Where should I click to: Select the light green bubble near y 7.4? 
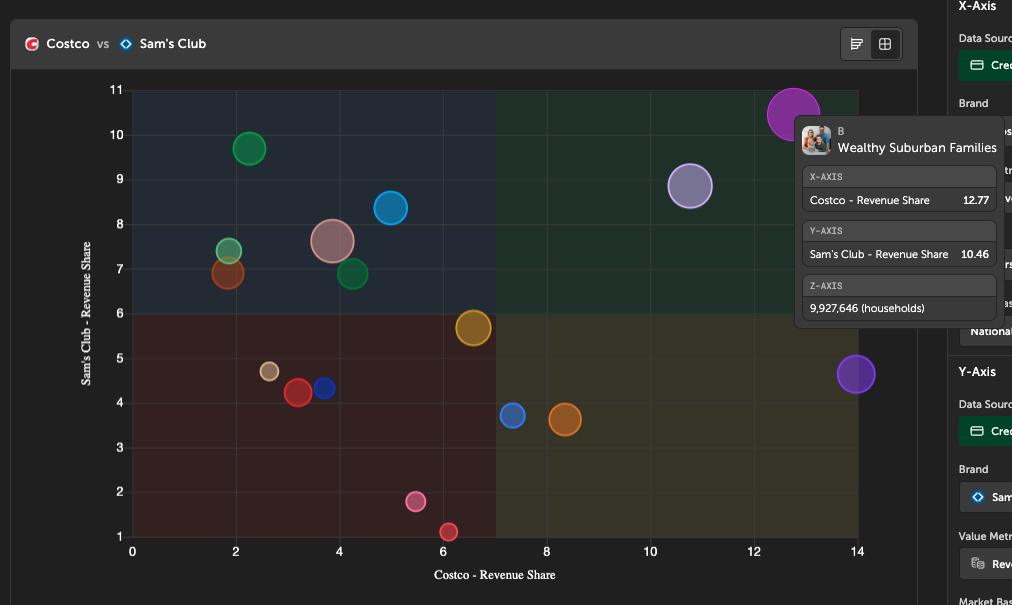coord(228,251)
